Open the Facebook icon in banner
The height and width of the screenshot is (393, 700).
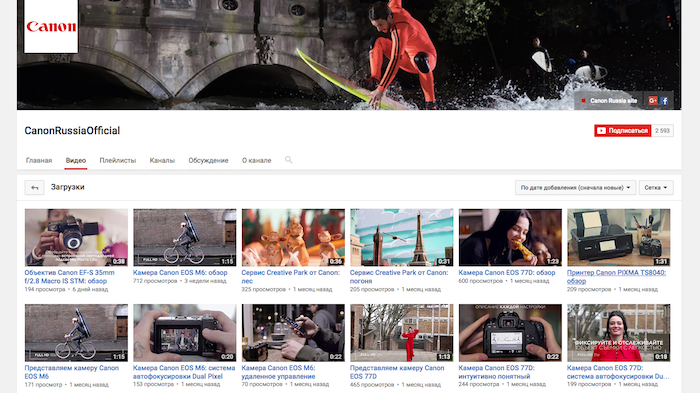pos(664,101)
